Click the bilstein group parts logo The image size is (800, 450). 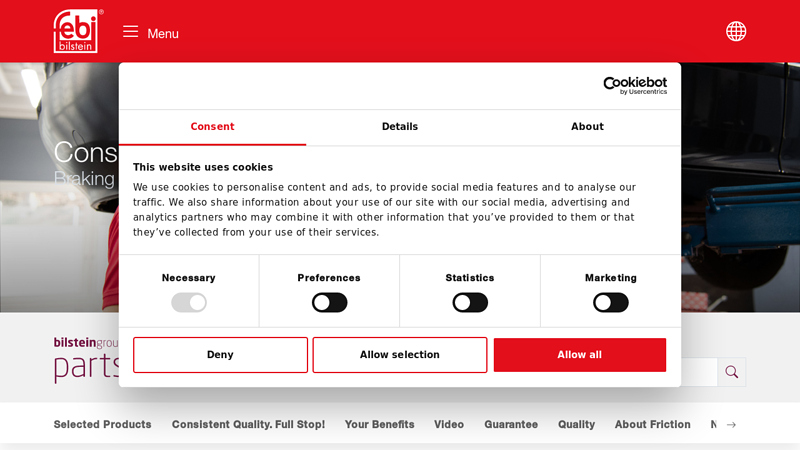86,358
